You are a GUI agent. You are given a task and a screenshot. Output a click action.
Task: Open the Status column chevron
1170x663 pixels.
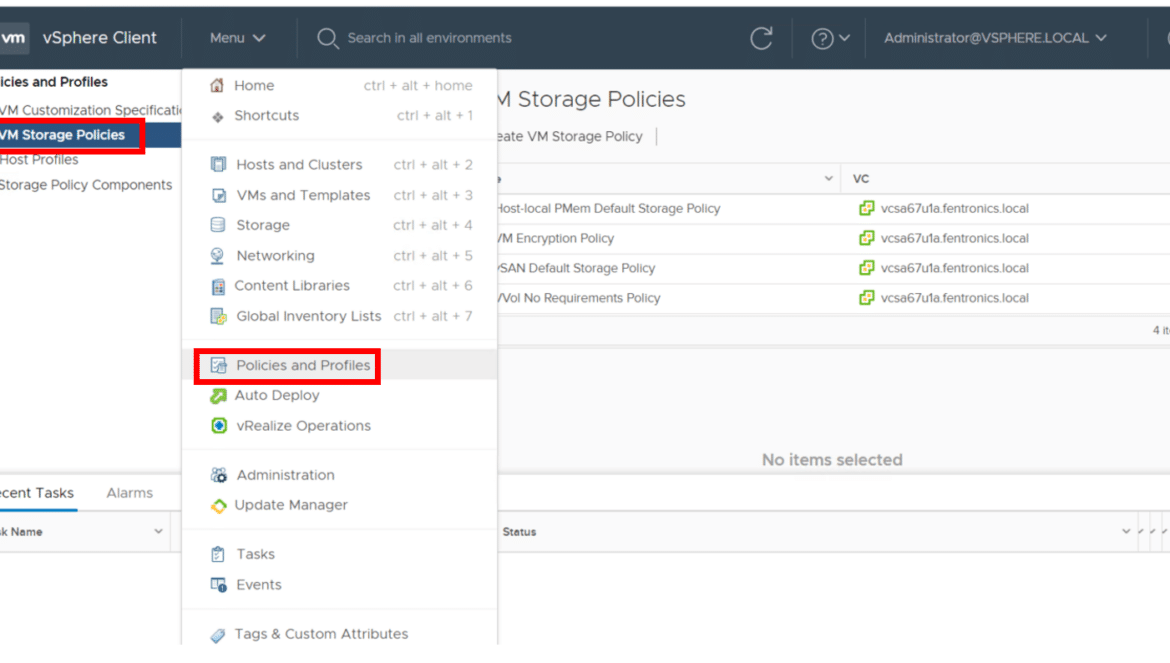(1126, 532)
